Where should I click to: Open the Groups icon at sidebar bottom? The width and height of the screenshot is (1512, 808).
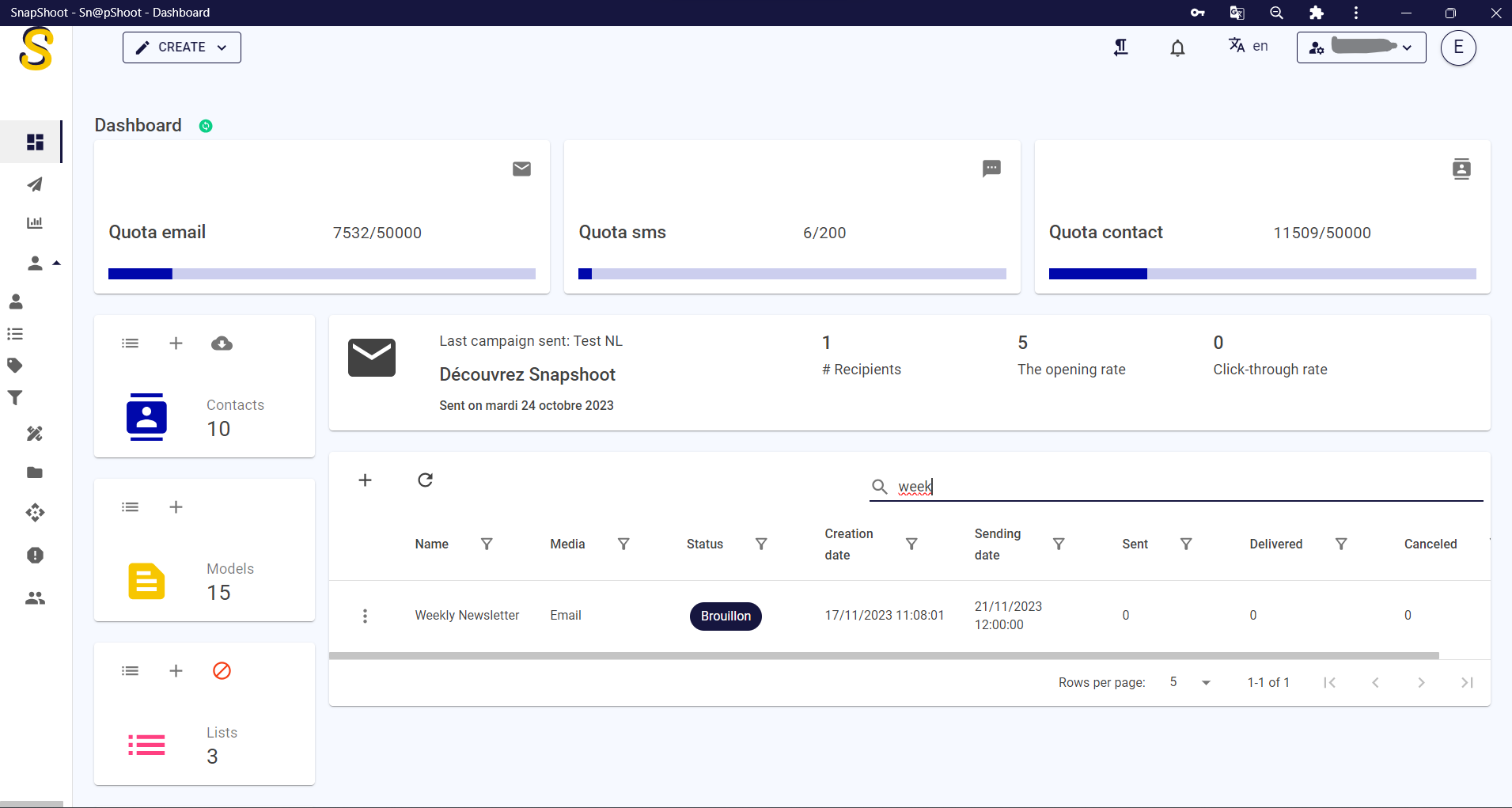pos(35,598)
